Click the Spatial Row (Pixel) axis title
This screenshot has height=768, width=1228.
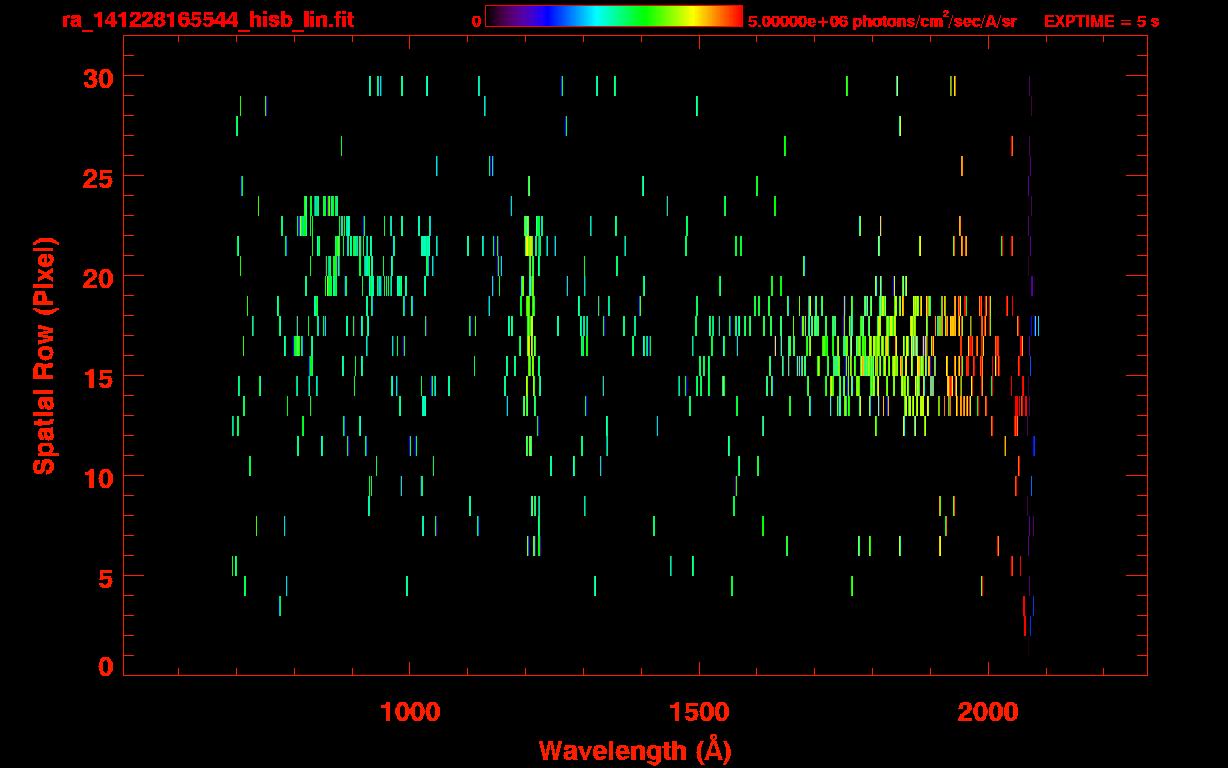44,355
